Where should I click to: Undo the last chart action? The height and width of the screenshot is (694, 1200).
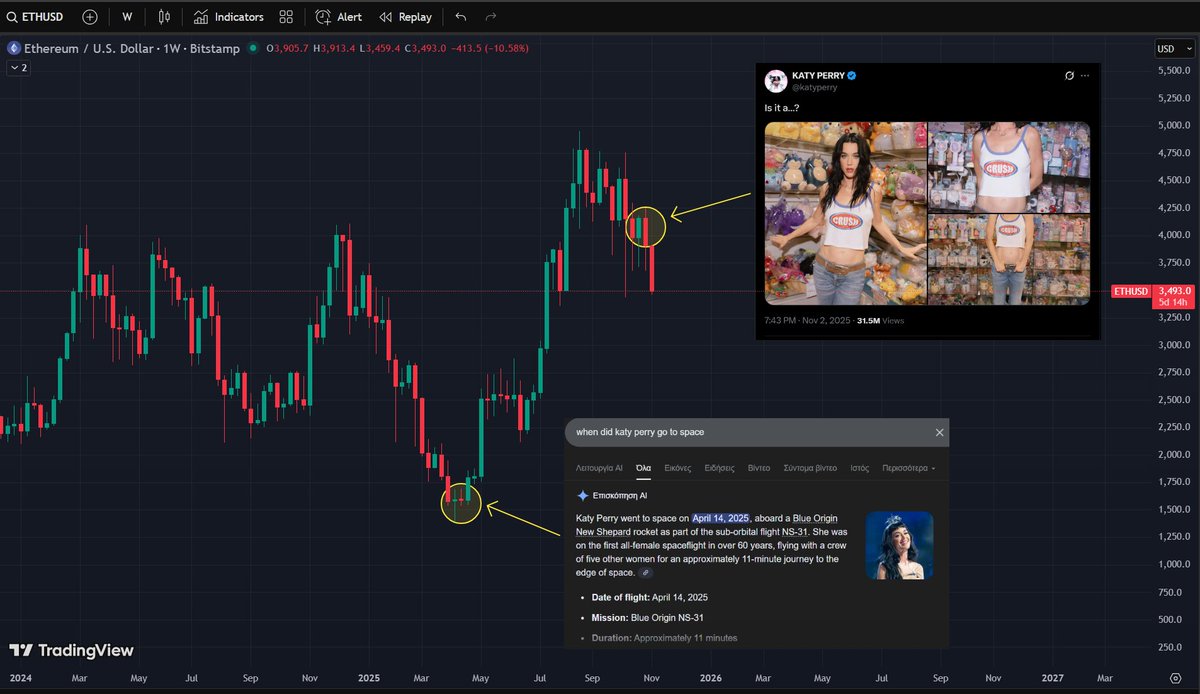coord(460,17)
